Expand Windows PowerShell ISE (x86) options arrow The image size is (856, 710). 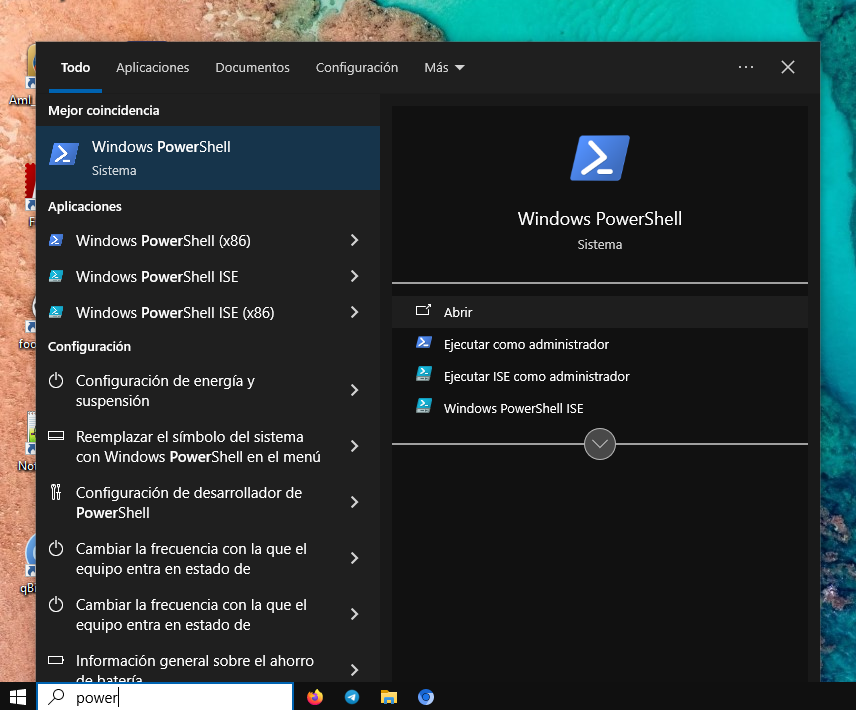click(354, 312)
